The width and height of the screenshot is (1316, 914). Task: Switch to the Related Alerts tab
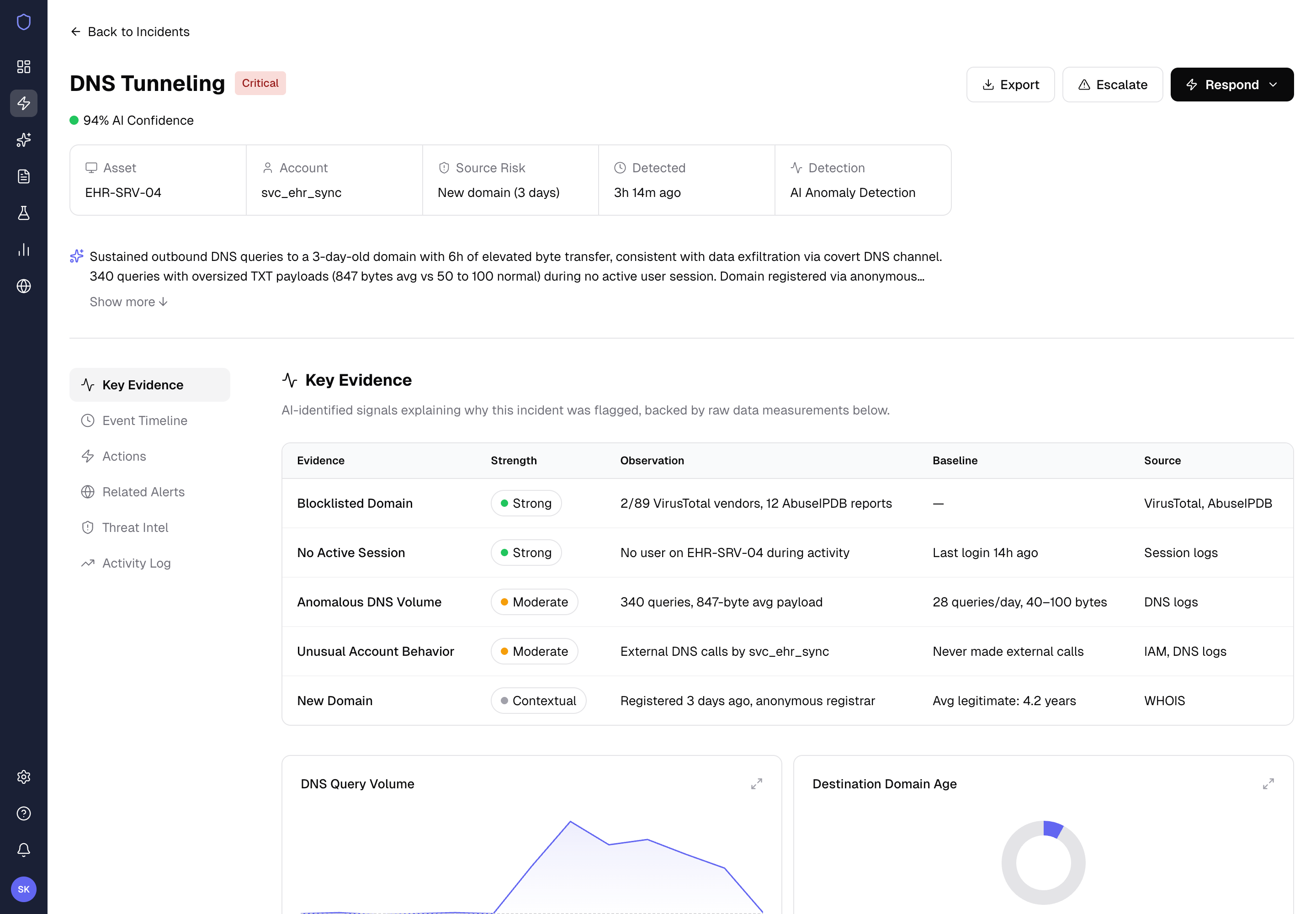[149, 492]
